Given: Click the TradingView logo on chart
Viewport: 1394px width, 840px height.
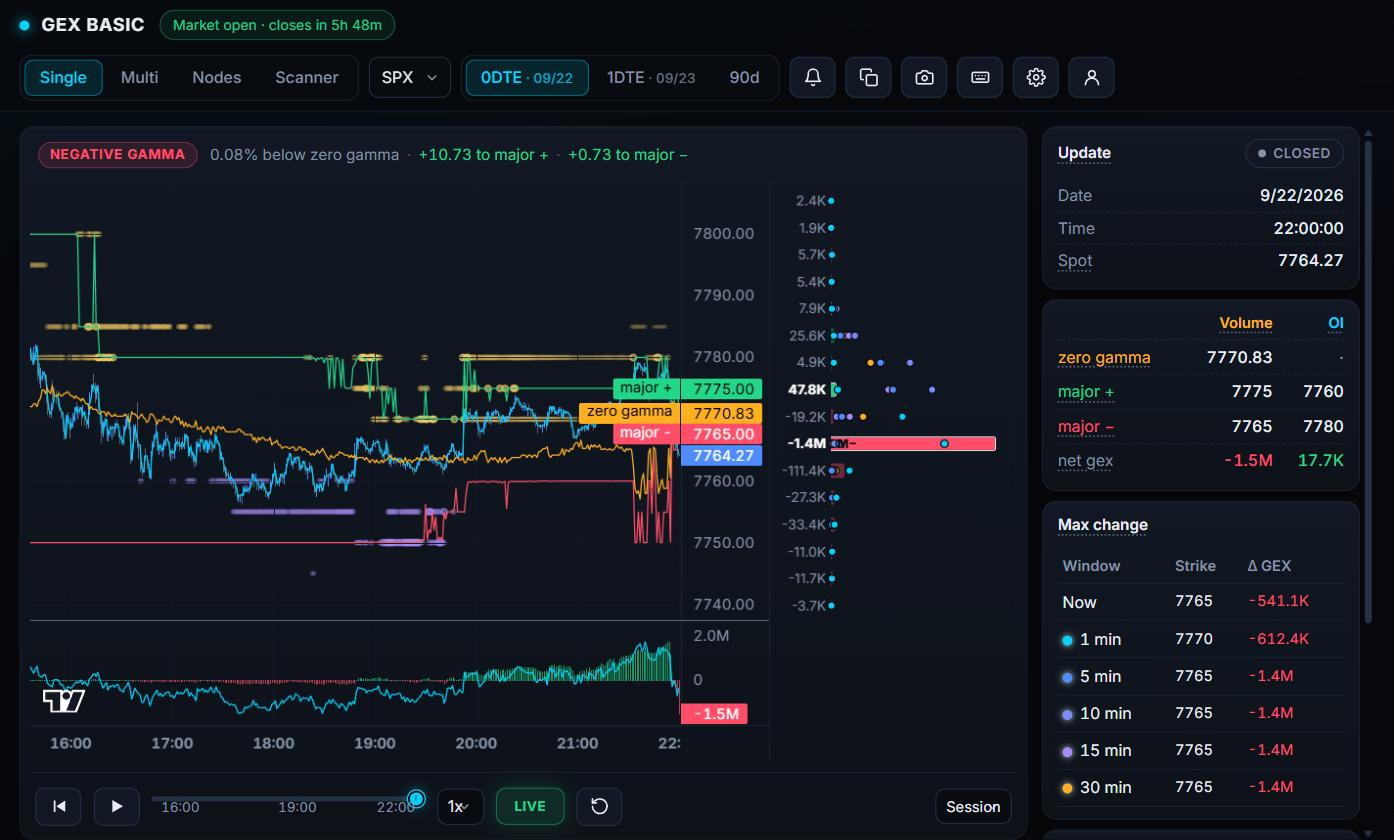Looking at the screenshot, I should coord(64,701).
